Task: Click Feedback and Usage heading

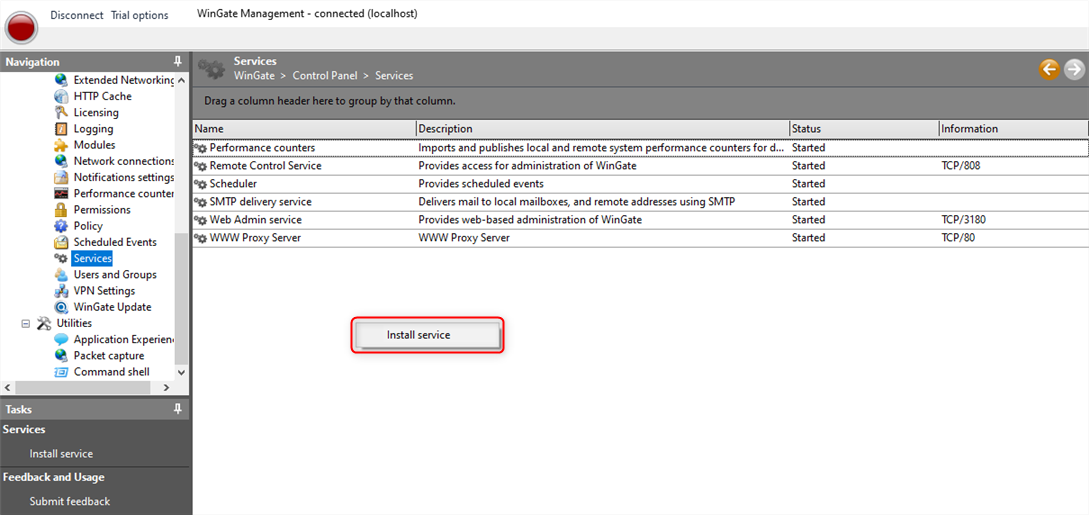Action: 53,478
